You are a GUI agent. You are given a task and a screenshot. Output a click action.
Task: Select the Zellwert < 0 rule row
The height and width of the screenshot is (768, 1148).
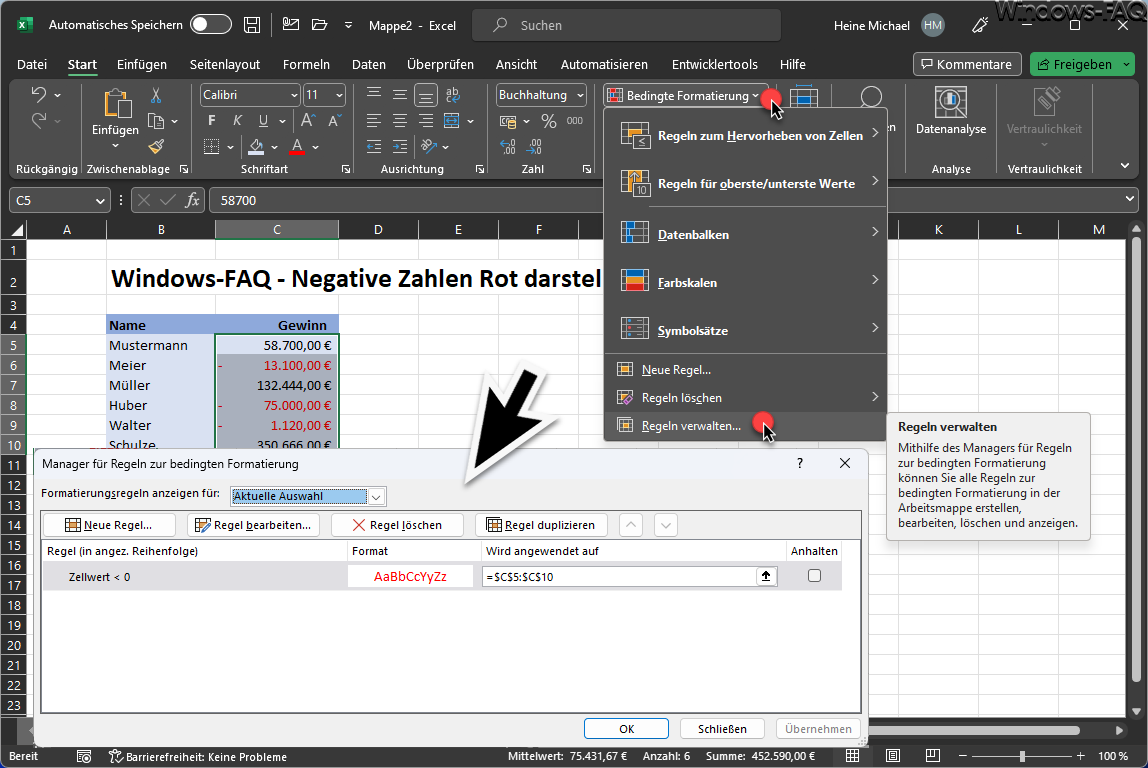pyautogui.click(x=441, y=576)
